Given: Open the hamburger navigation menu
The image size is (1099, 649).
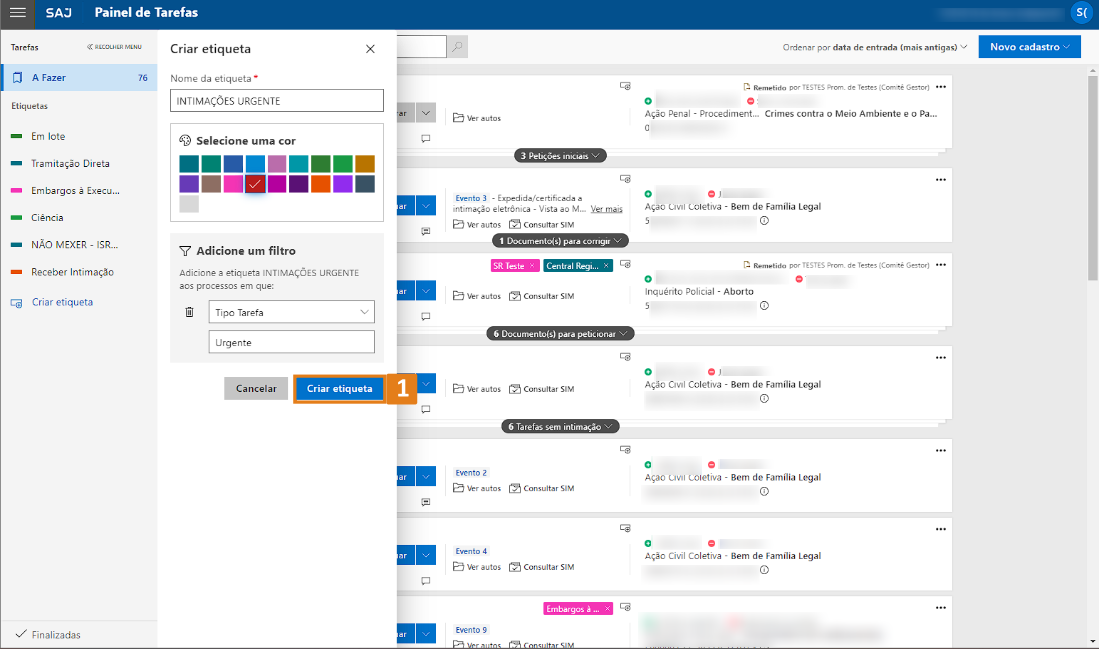Looking at the screenshot, I should [18, 13].
